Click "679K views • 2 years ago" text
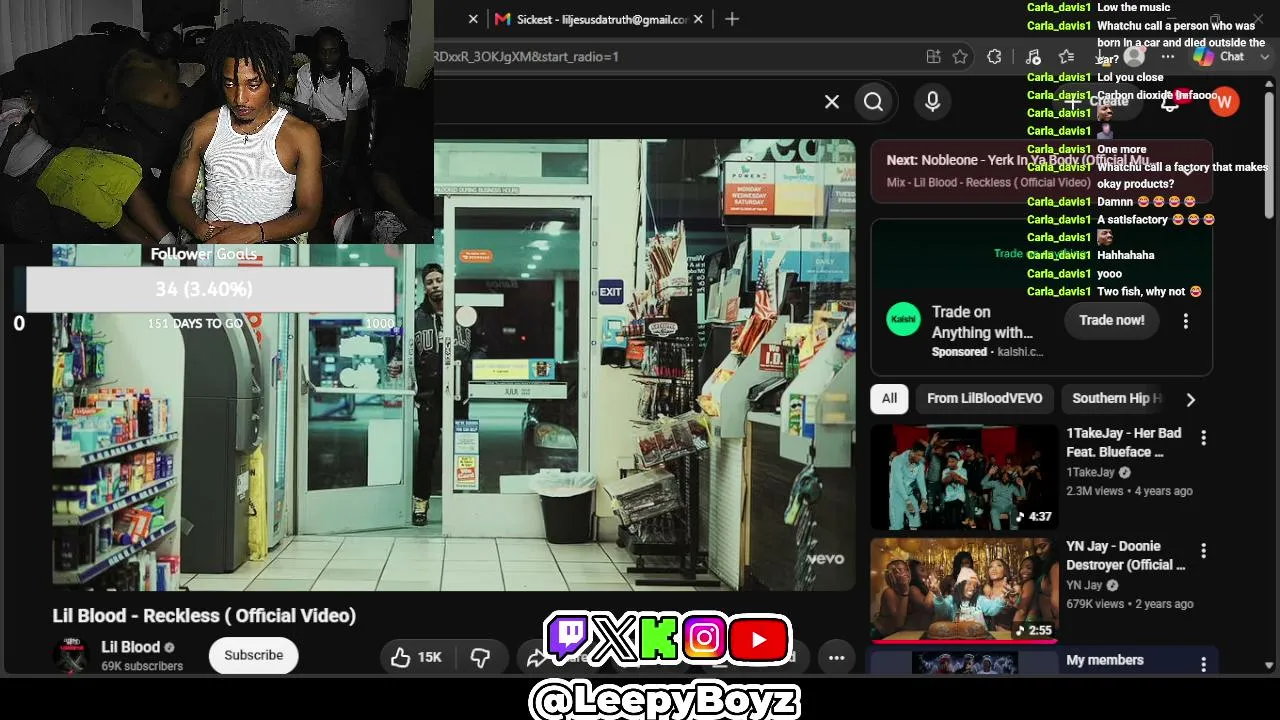 (x=1130, y=604)
